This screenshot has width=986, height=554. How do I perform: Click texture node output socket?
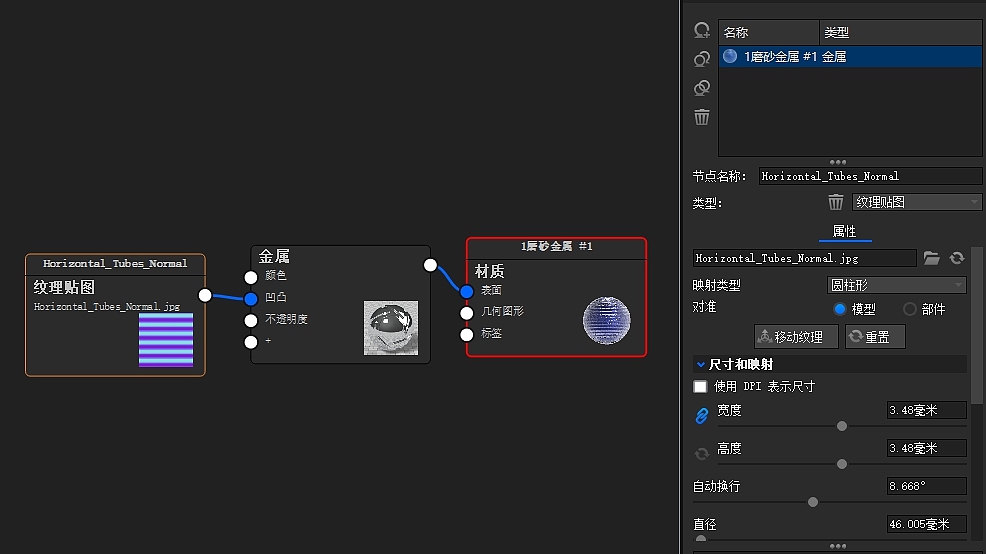pos(205,295)
